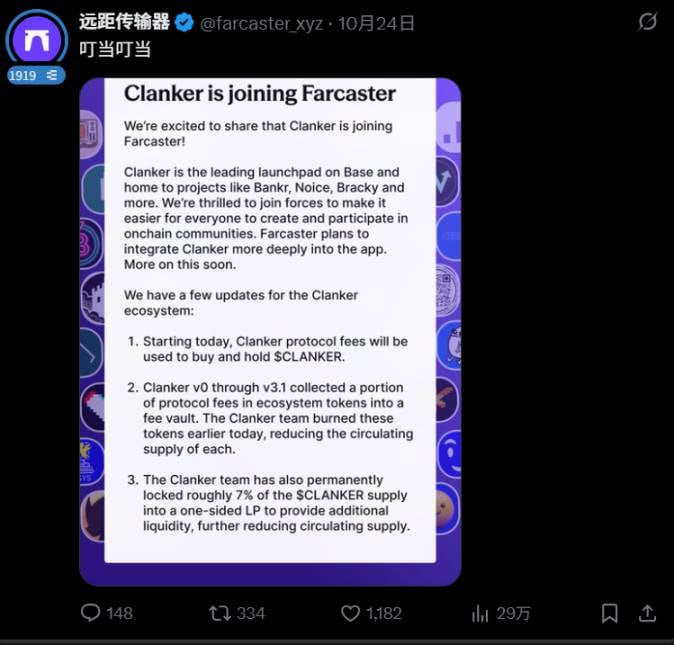Image resolution: width=674 pixels, height=645 pixels.
Task: Click the blue verified checkmark badge
Action: tap(185, 22)
